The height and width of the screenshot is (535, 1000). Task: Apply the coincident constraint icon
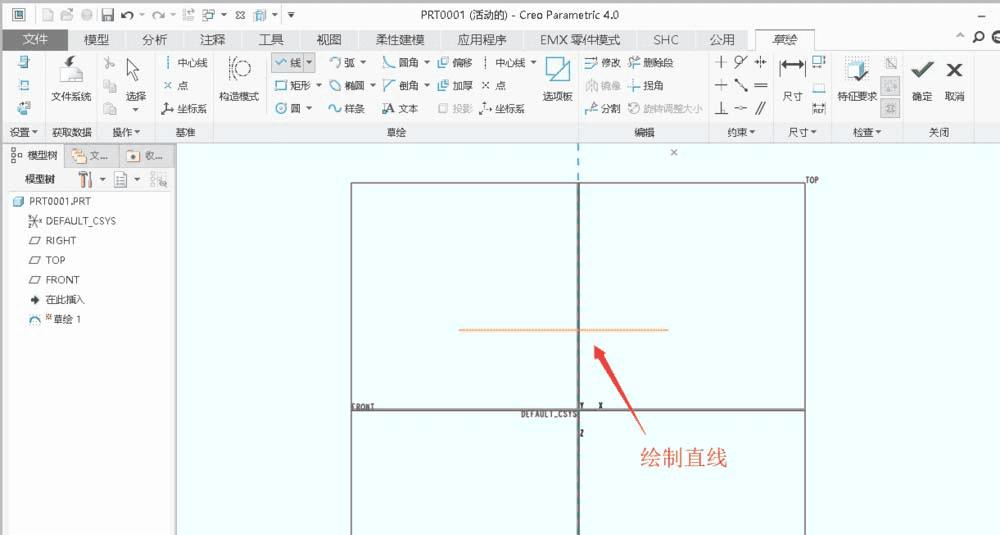pos(740,108)
